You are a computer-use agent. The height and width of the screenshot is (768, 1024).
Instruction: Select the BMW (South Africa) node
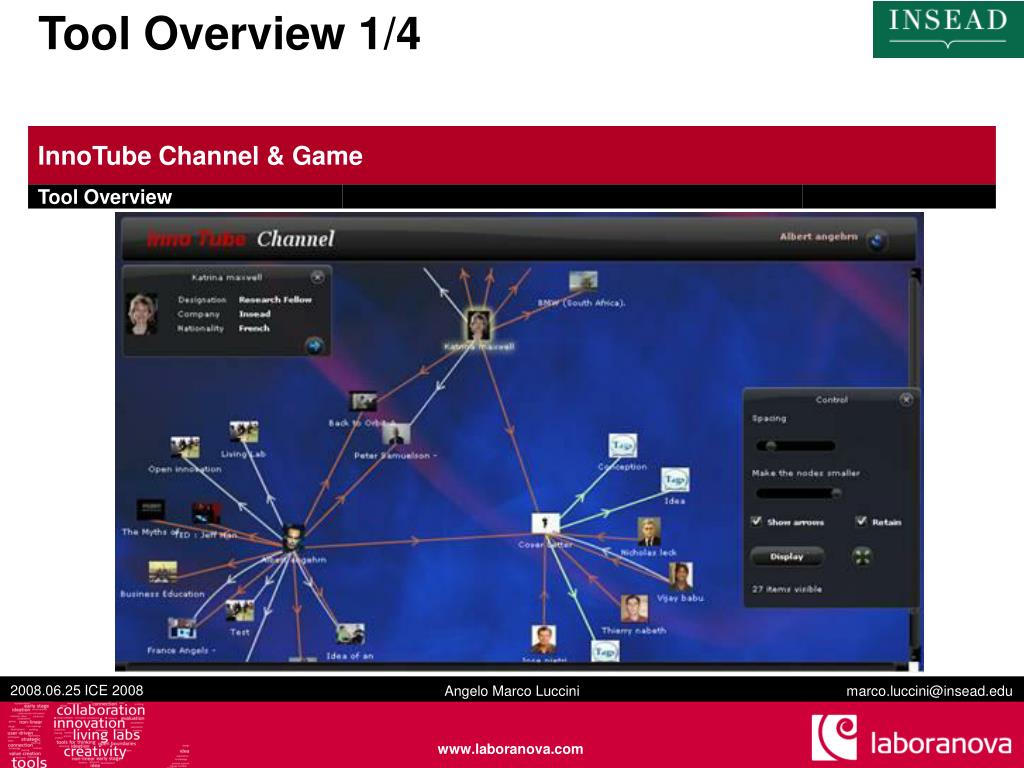pos(583,281)
